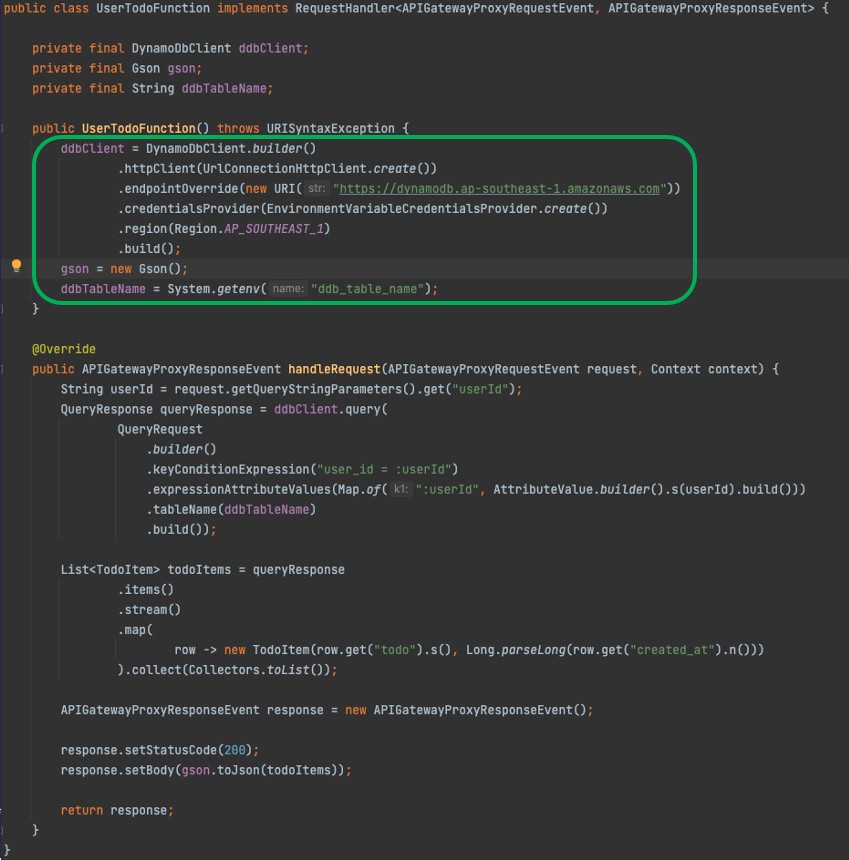This screenshot has height=860, width=849.
Task: Click the yellow lightbulb quick-fix icon
Action: click(16, 266)
